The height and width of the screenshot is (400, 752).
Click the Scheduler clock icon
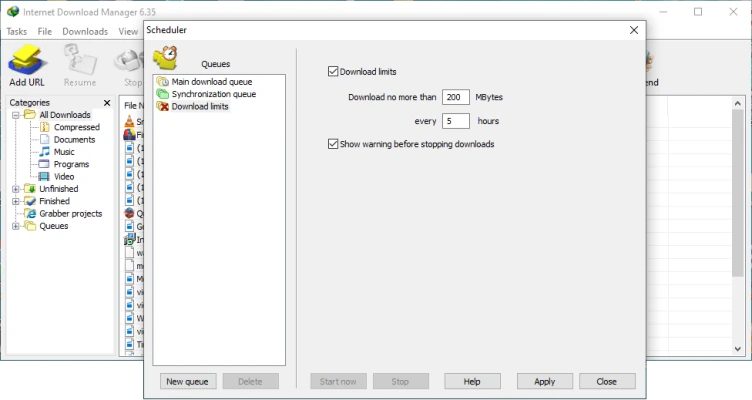165,58
